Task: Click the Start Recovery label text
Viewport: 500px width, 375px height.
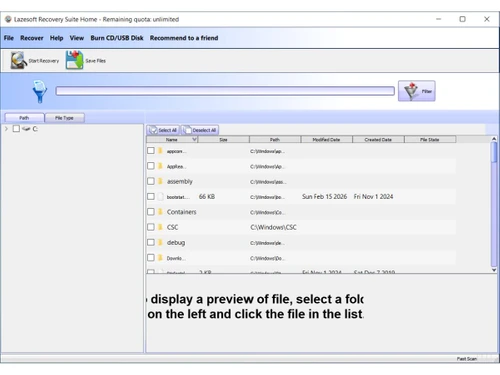Action: coord(44,61)
